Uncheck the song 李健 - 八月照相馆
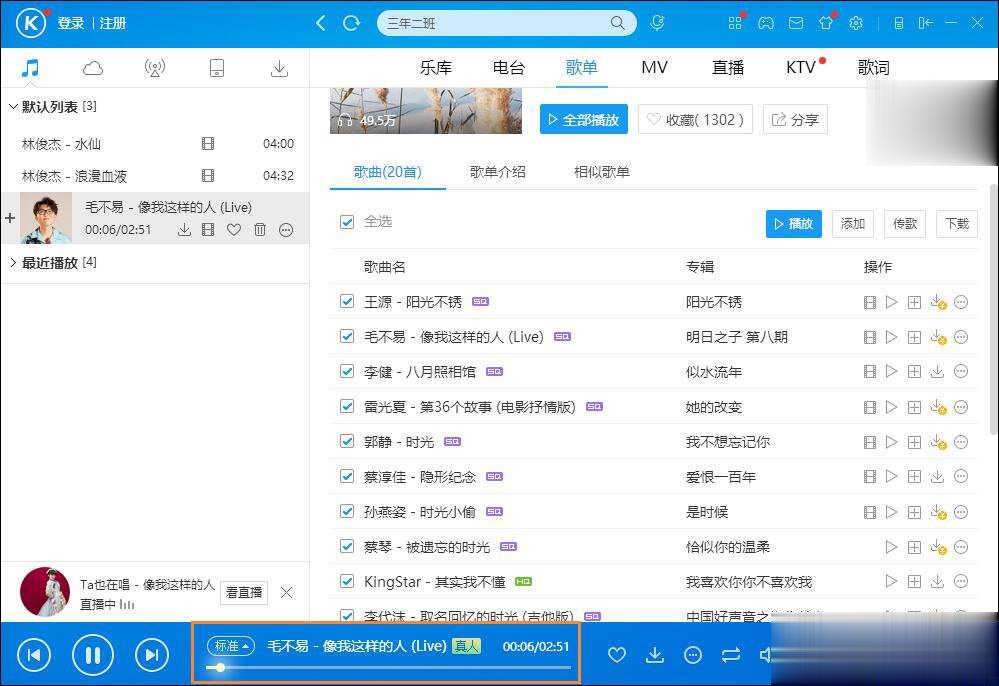999x686 pixels. [x=346, y=371]
